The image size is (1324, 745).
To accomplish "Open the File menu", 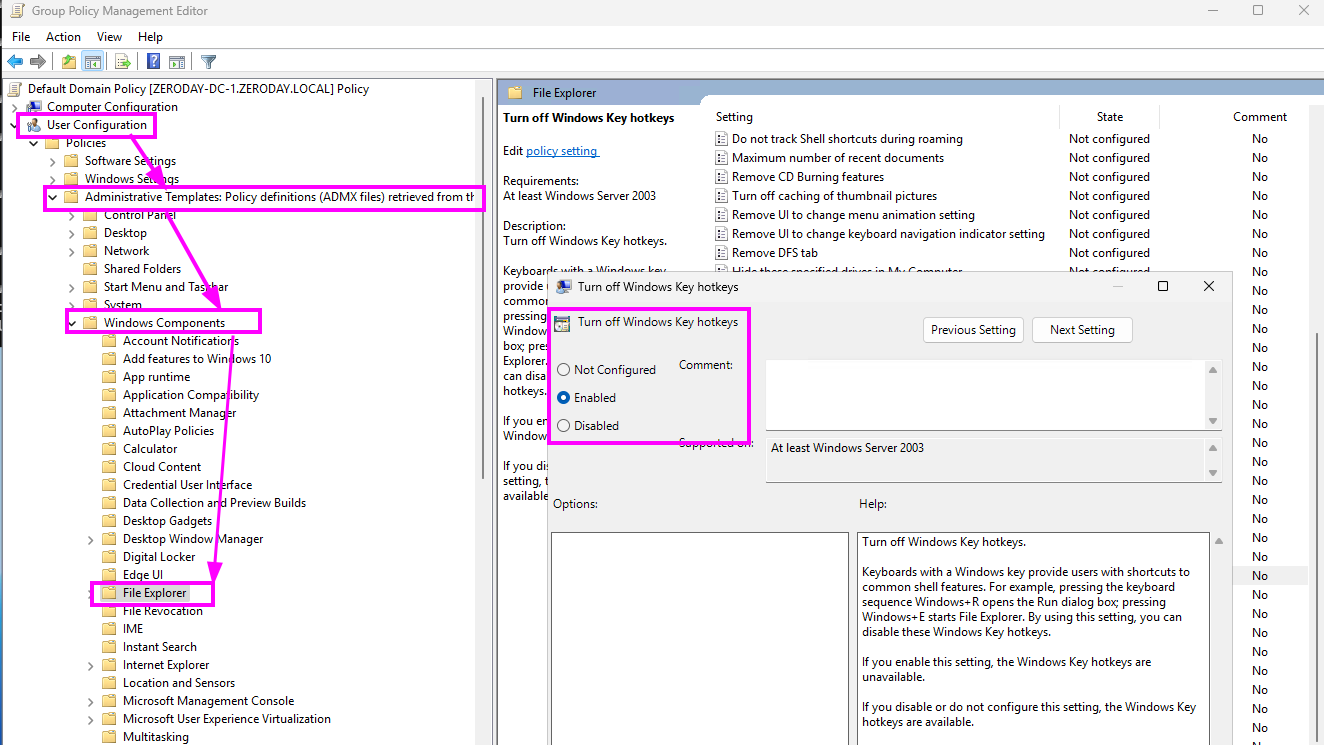I will click(x=21, y=37).
